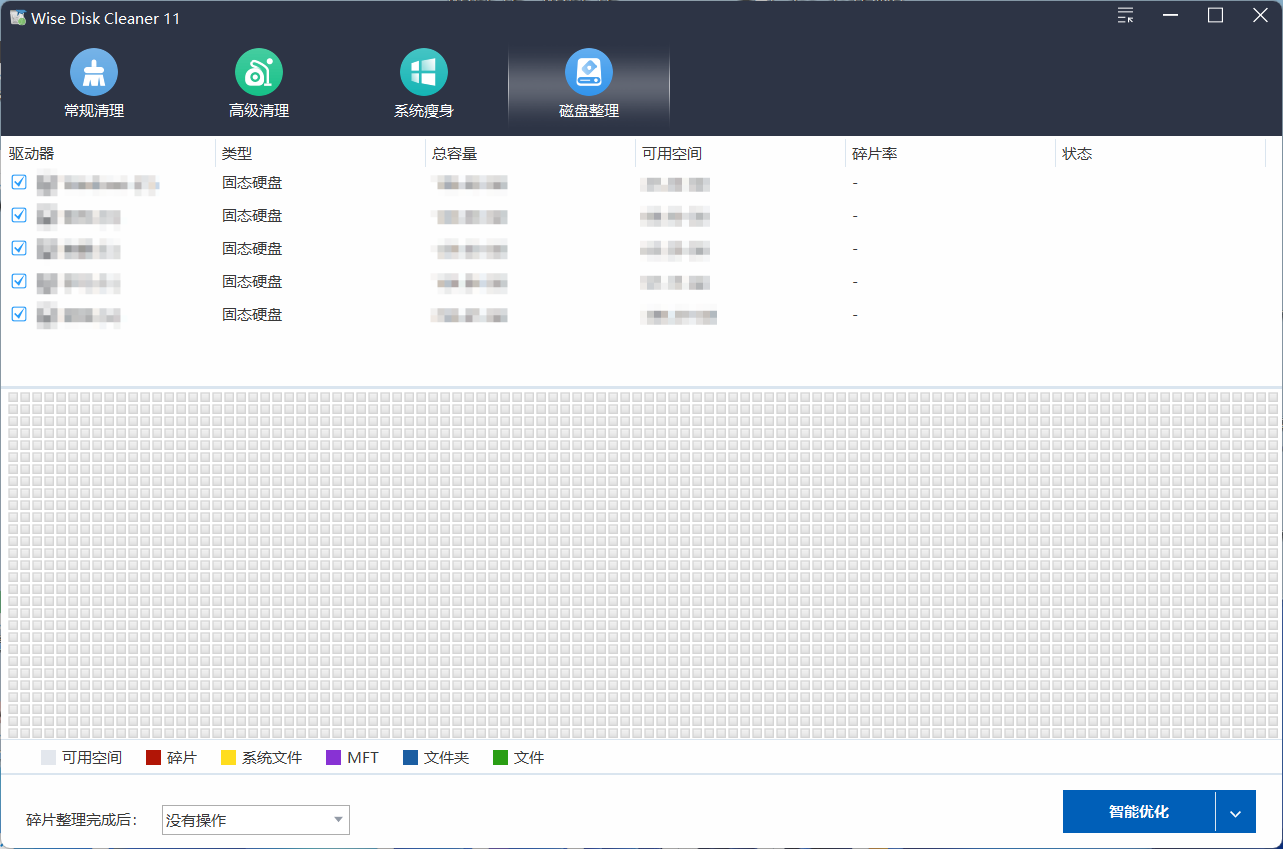Uncheck the first drive checkbox
Screen dimensions: 1283x849
pyautogui.click(x=19, y=182)
